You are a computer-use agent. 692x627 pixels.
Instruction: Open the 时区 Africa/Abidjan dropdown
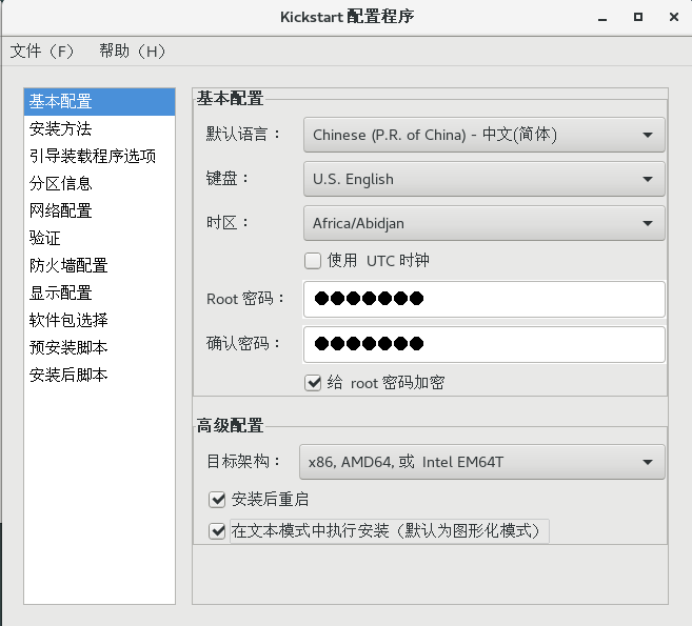(484, 223)
